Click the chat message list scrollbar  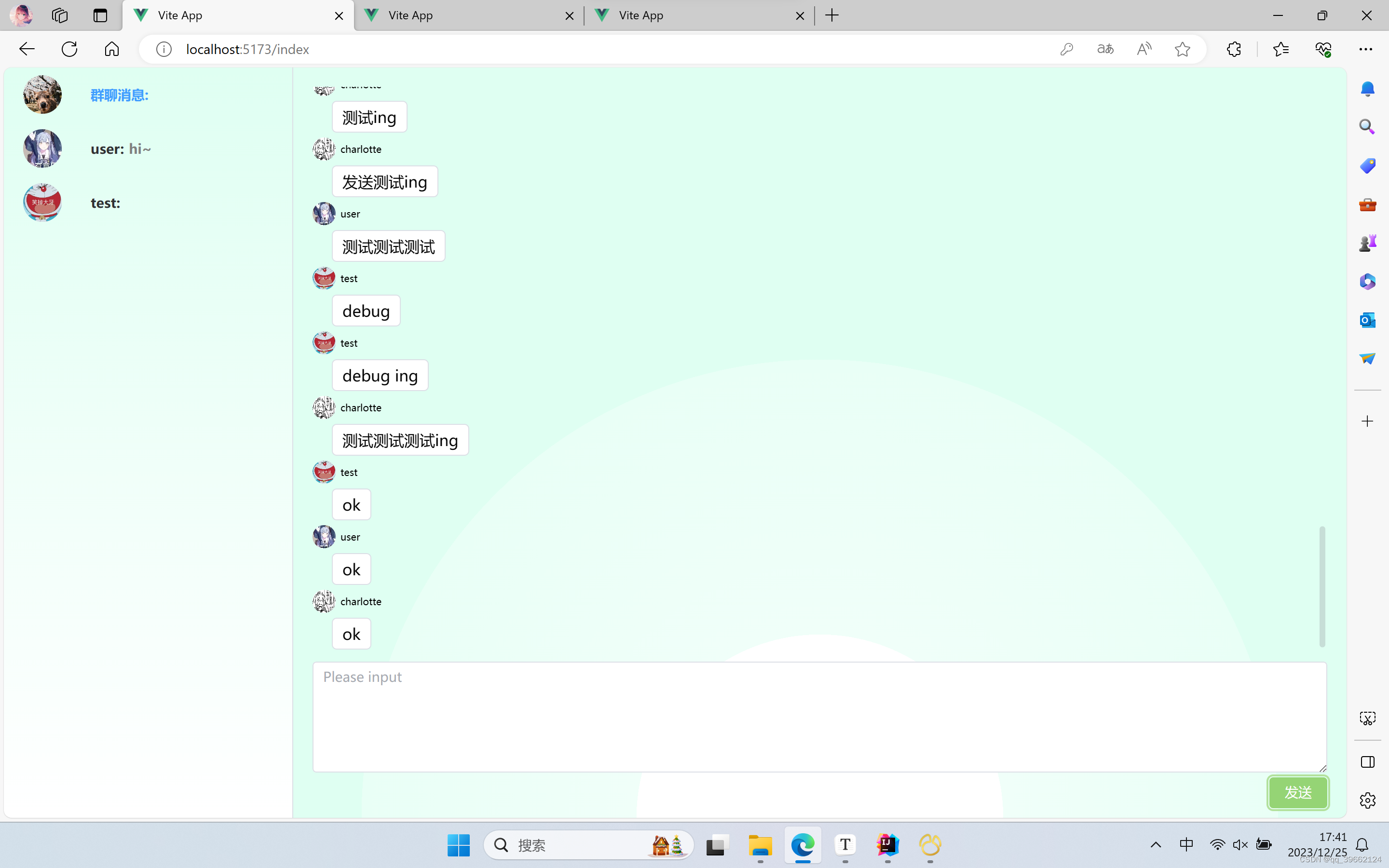1322,585
